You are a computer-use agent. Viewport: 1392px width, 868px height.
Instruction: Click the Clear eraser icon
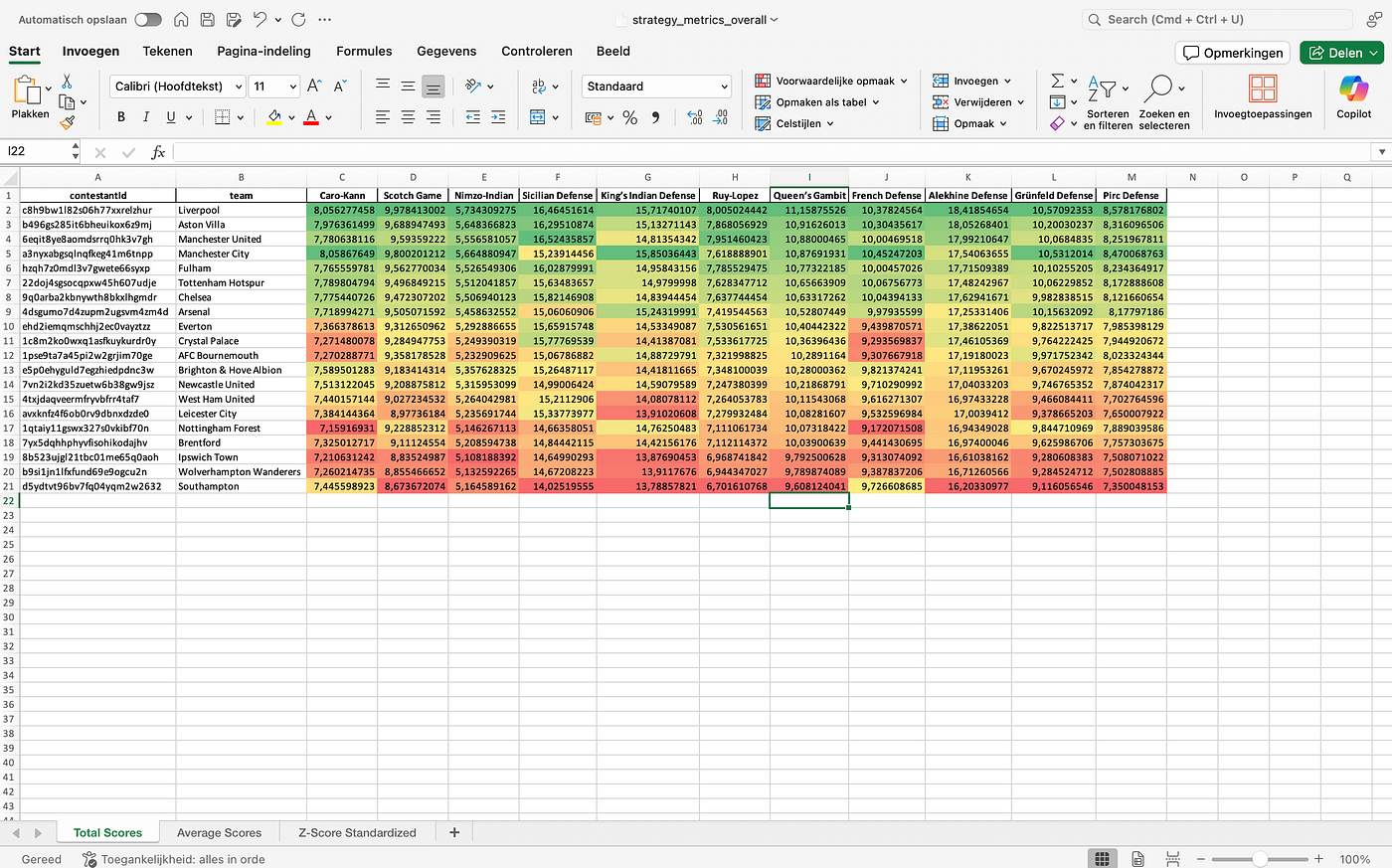pyautogui.click(x=1058, y=123)
